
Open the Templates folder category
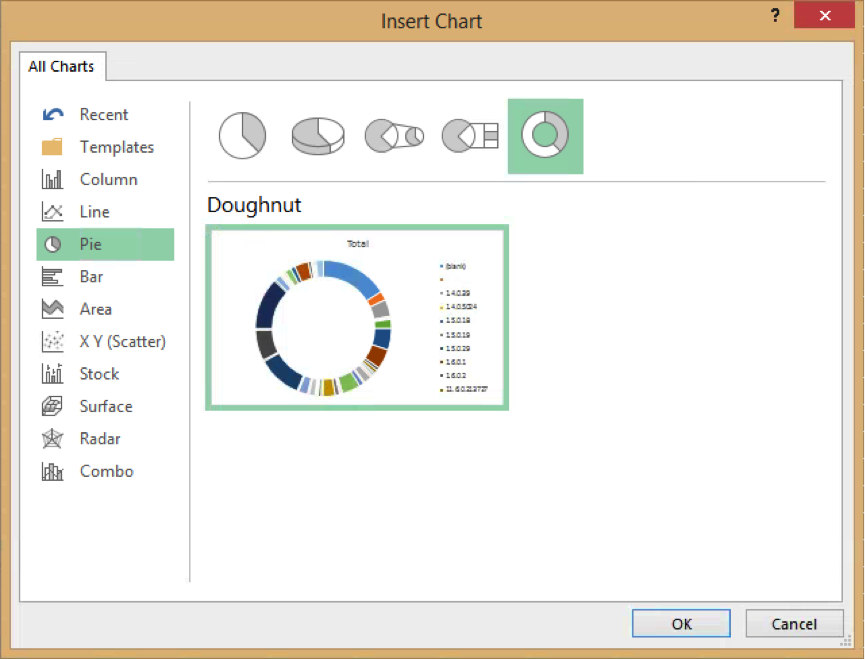pyautogui.click(x=116, y=147)
